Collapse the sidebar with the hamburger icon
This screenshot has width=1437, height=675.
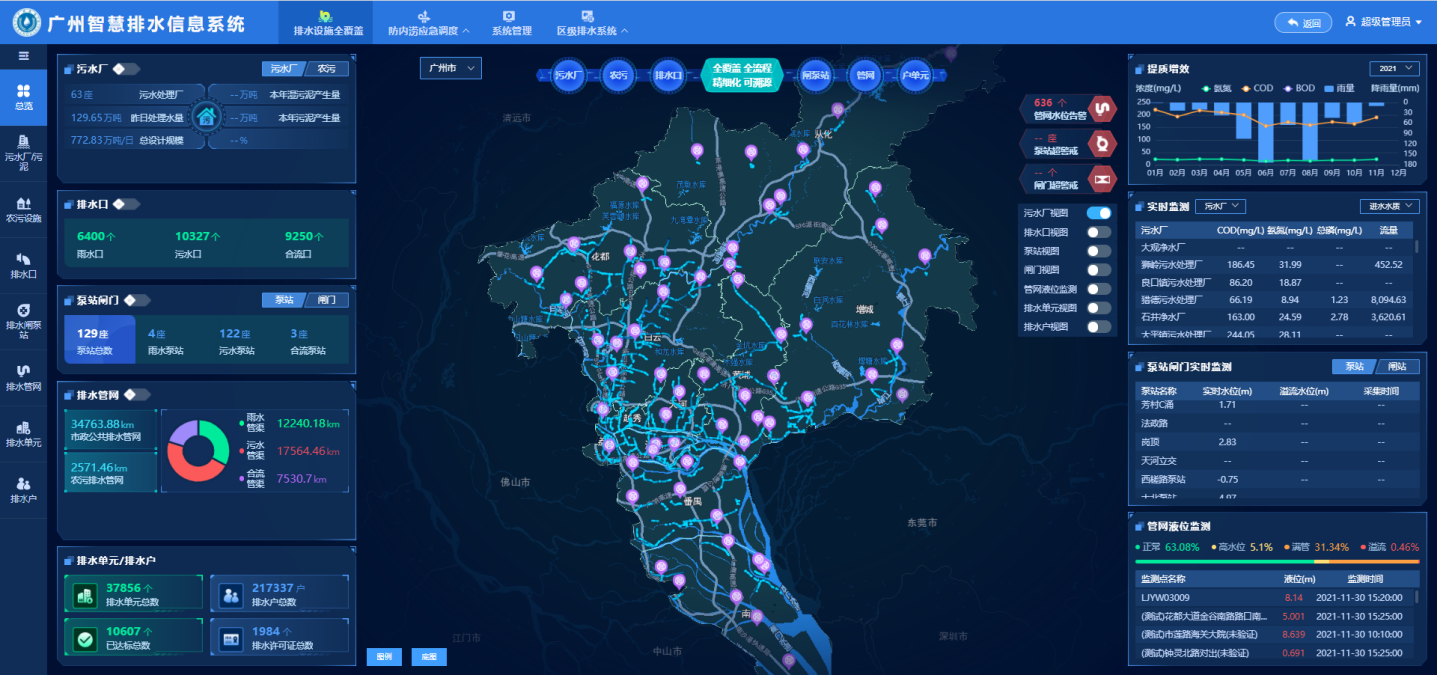(23, 56)
